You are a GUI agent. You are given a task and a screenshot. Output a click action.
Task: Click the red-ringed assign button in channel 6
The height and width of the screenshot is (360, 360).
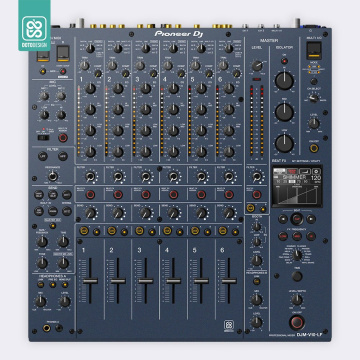click(229, 194)
